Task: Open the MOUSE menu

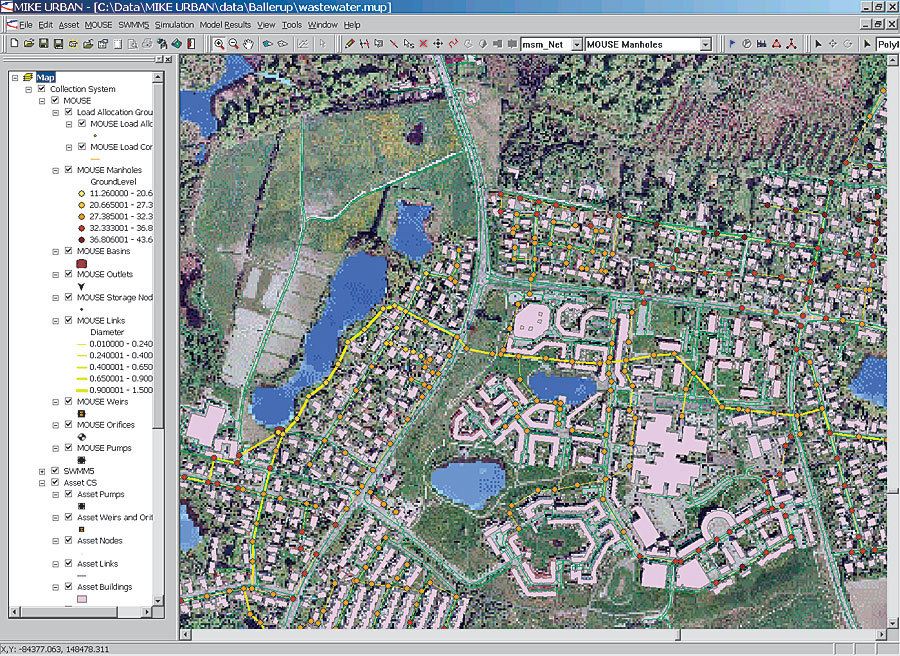Action: 99,25
